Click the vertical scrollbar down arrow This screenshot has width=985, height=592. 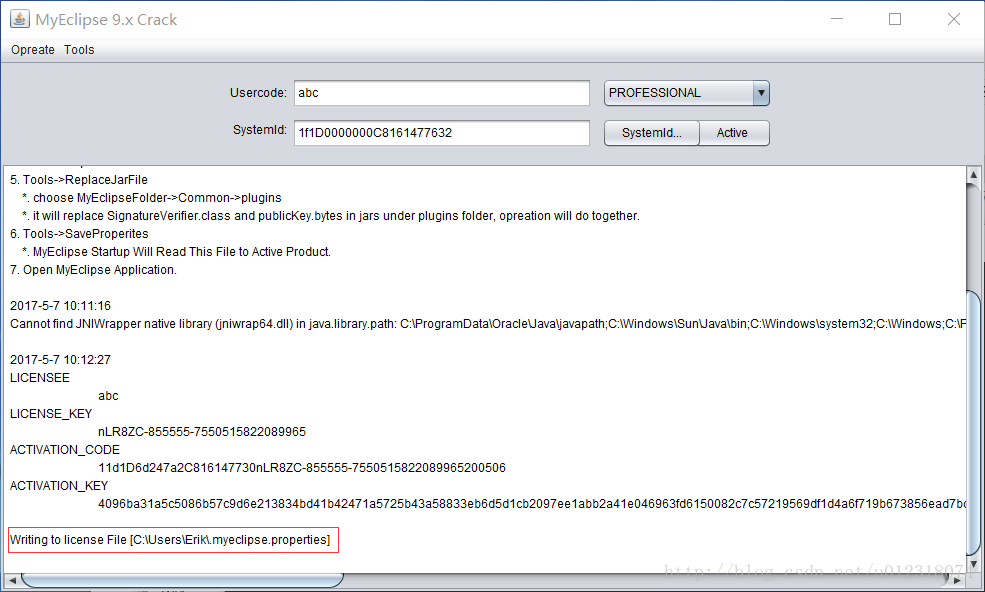(973, 564)
